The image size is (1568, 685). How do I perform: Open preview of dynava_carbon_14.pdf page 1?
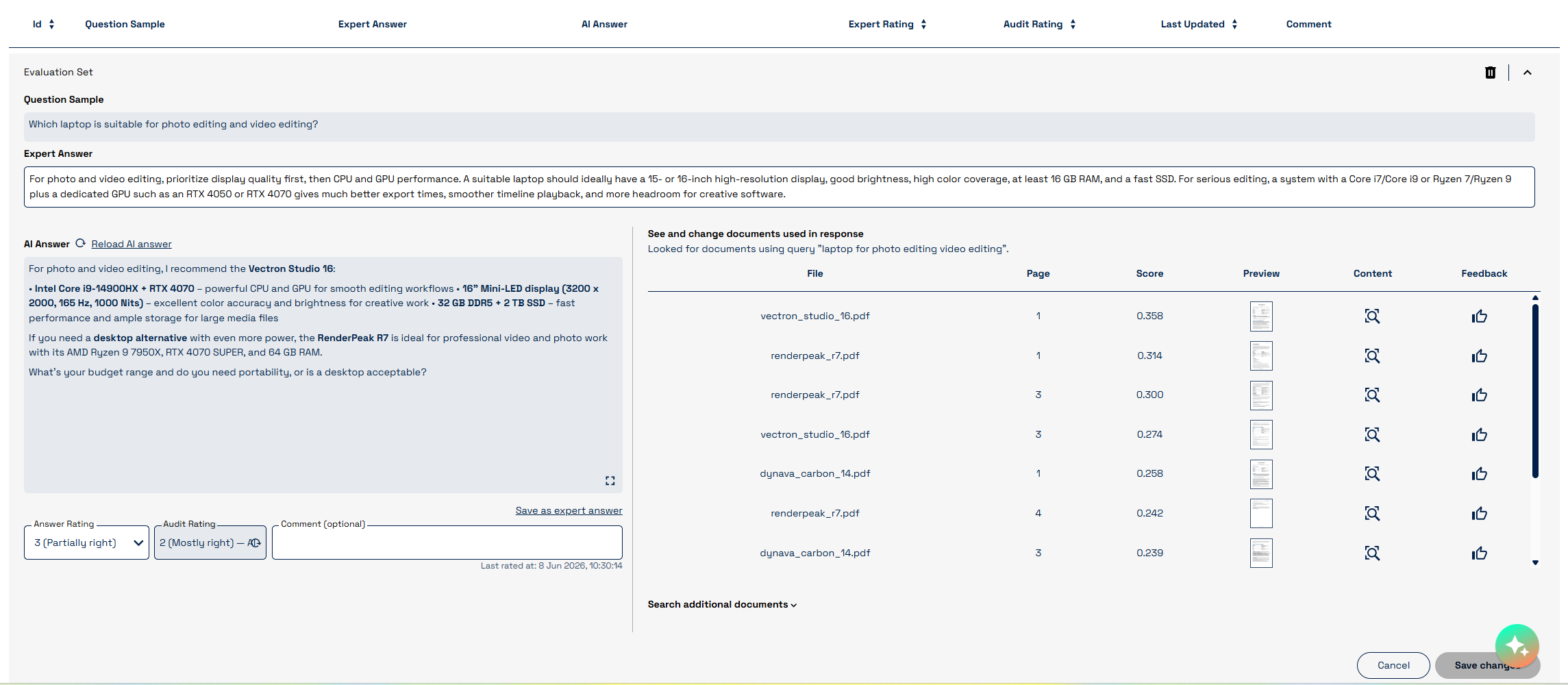click(1261, 474)
